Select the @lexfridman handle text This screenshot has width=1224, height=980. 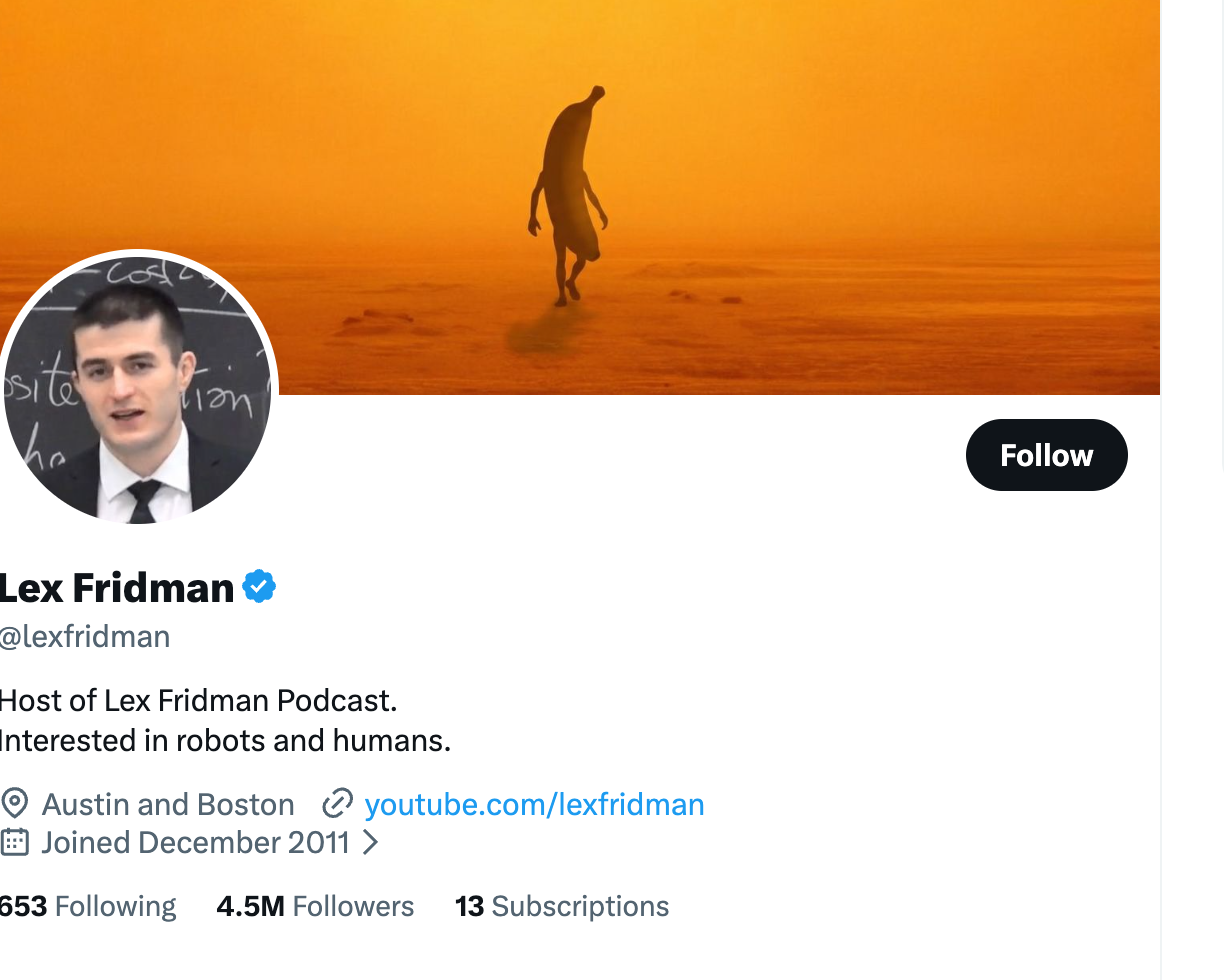(x=85, y=636)
